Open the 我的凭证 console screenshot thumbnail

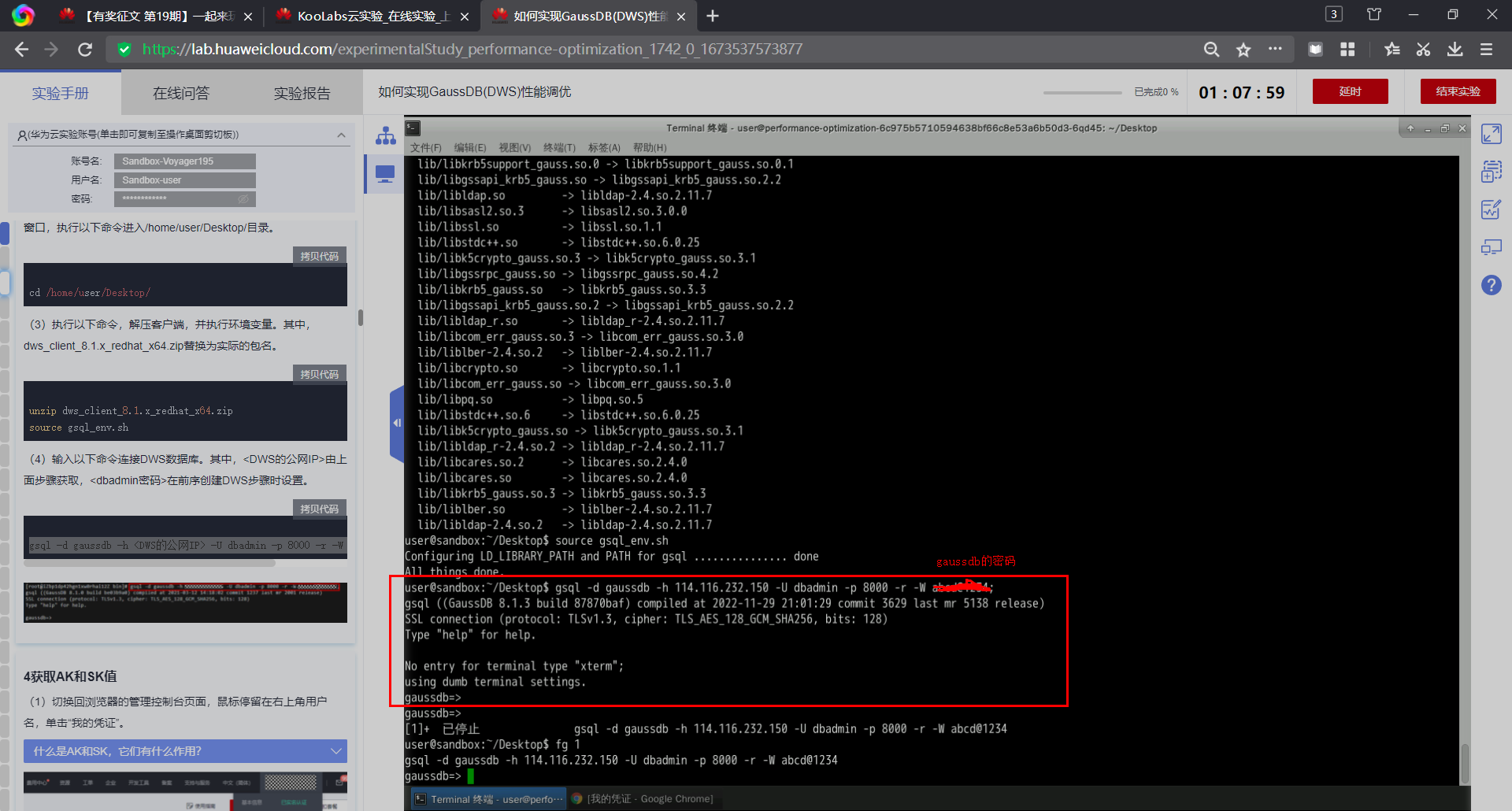(185, 791)
